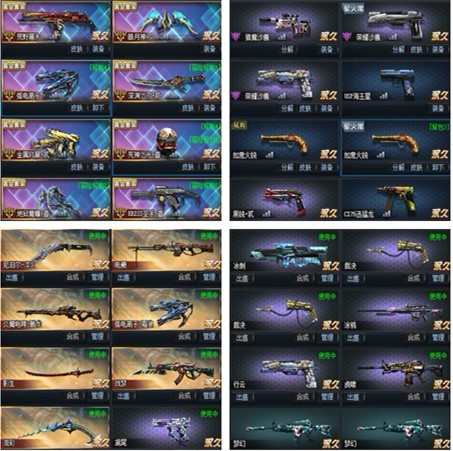This screenshot has height=451, width=453.
Task: Select the twin cyan crescent blades item
Action: click(x=167, y=22)
